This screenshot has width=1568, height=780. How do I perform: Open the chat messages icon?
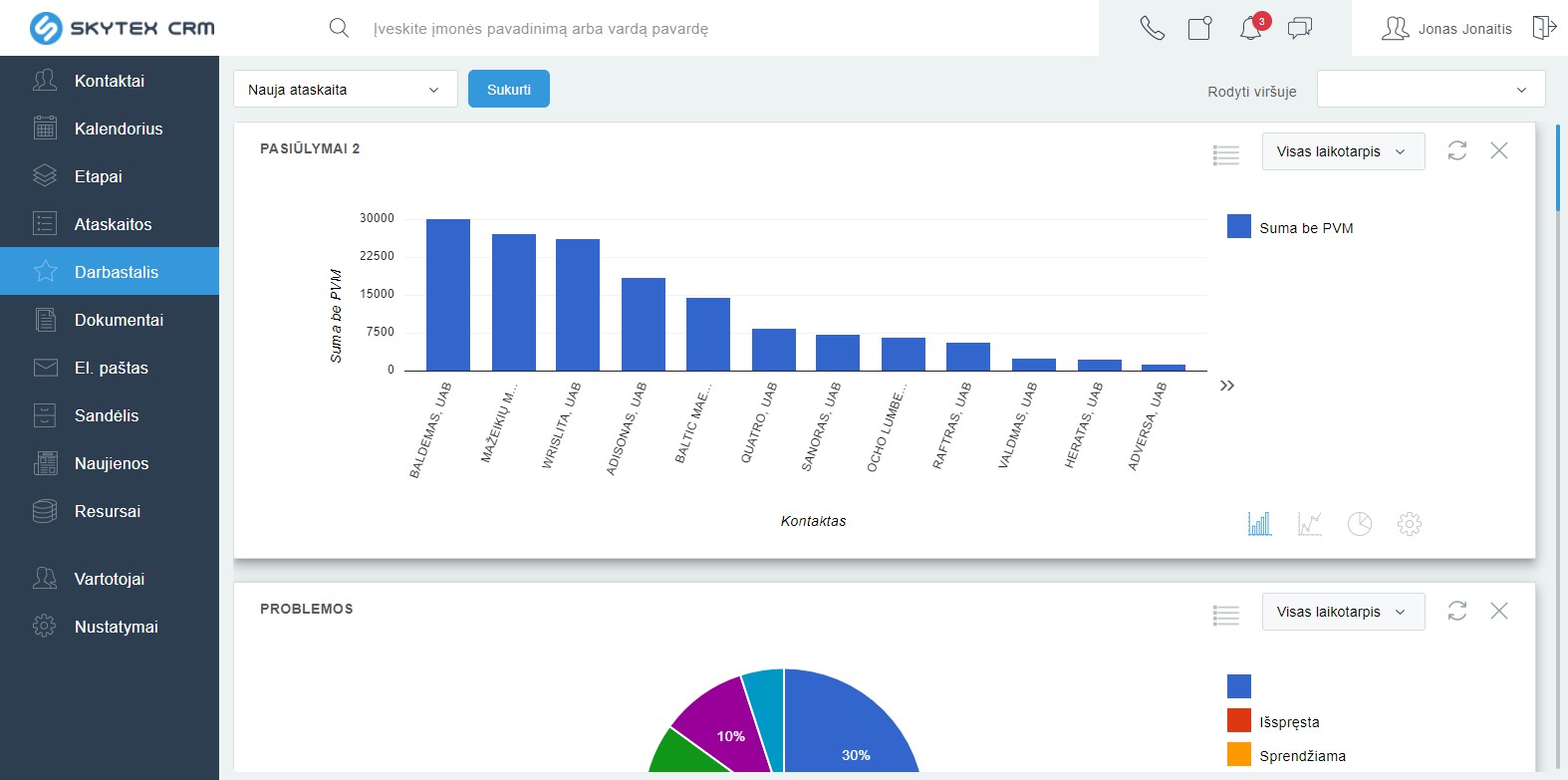click(1300, 28)
